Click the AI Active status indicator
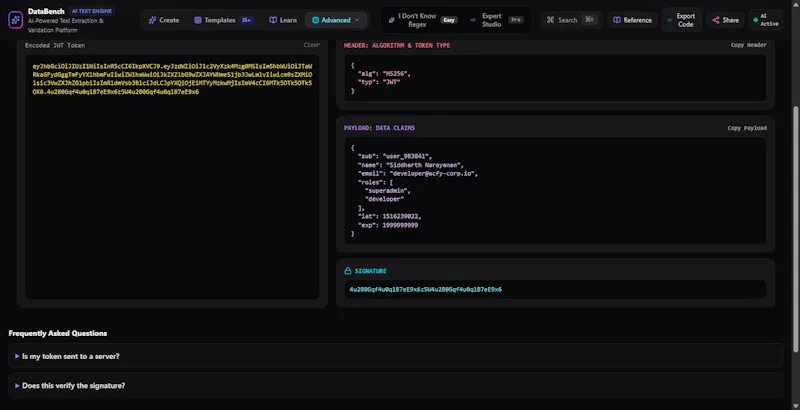This screenshot has width=800, height=410. [766, 20]
